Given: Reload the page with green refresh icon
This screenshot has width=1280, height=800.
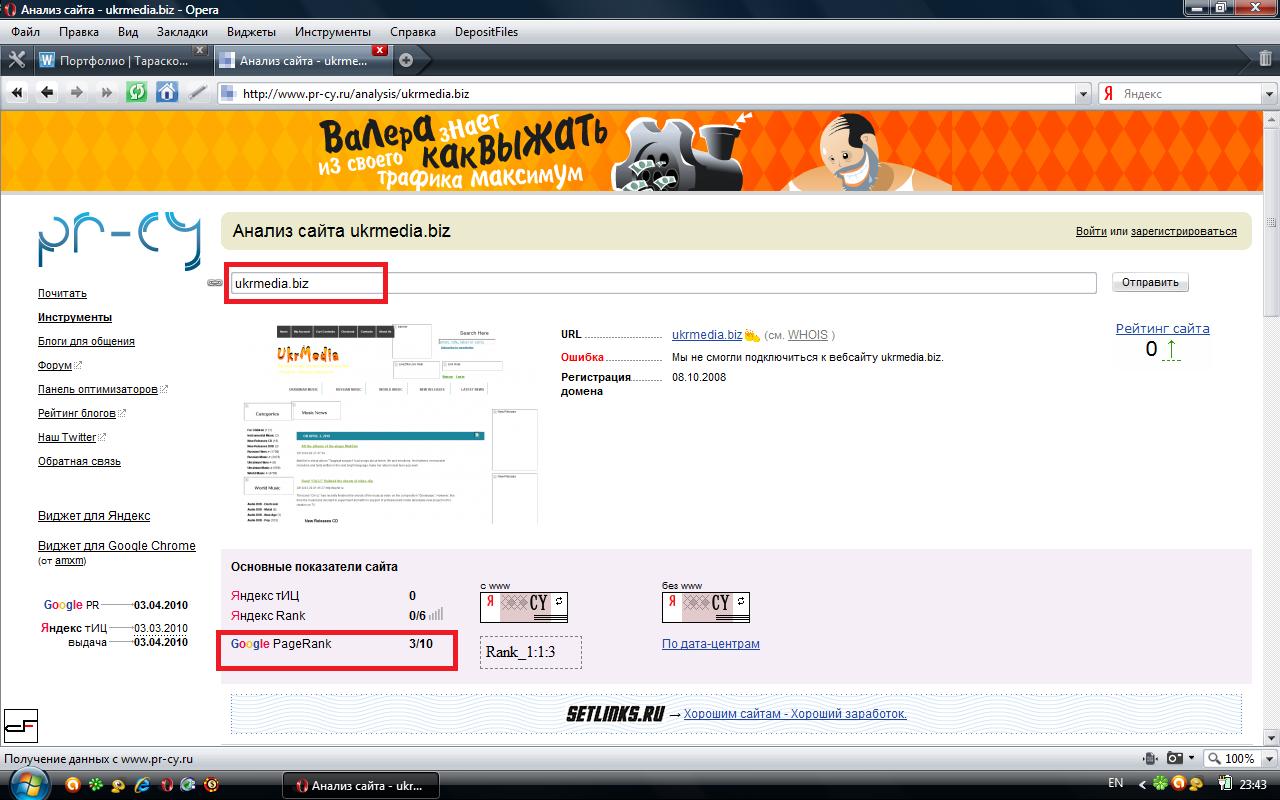Looking at the screenshot, I should pyautogui.click(x=137, y=93).
